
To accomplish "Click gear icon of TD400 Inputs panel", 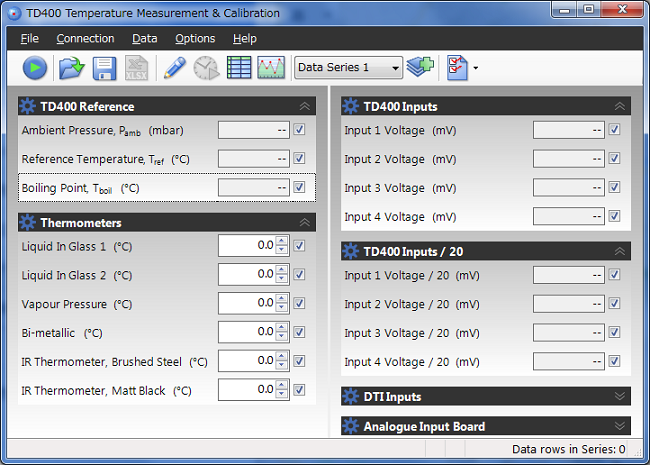I will [351, 107].
